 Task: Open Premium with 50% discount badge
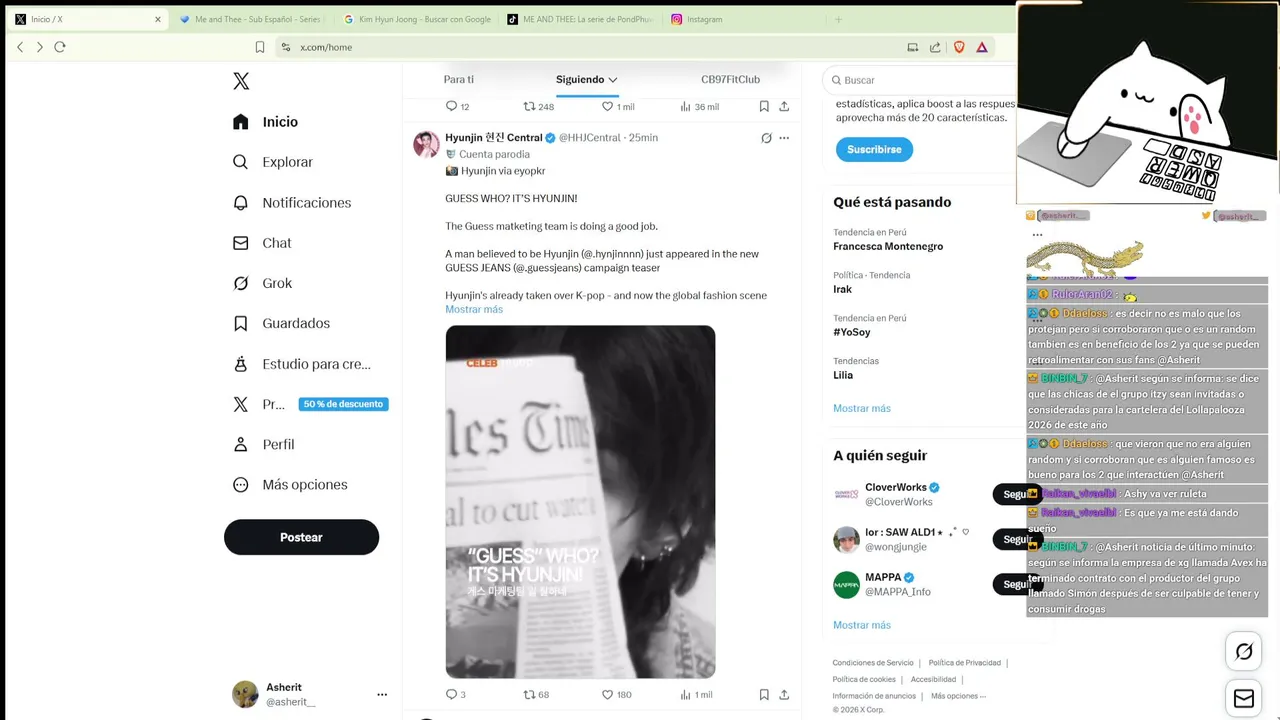[x=310, y=404]
